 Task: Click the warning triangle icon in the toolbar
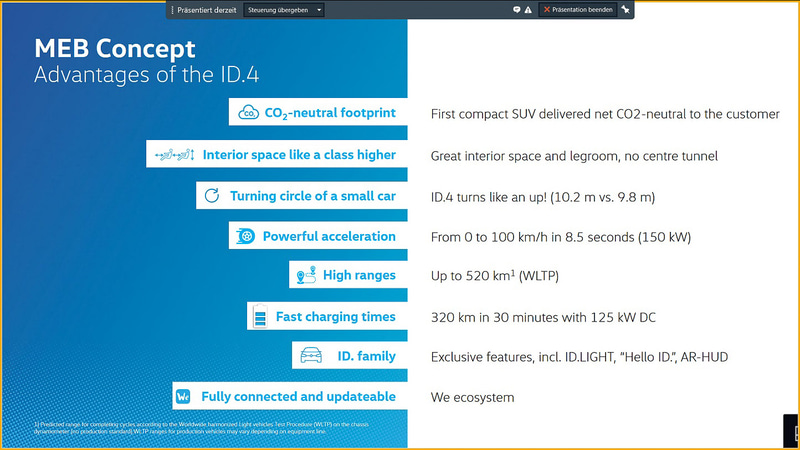tap(528, 10)
